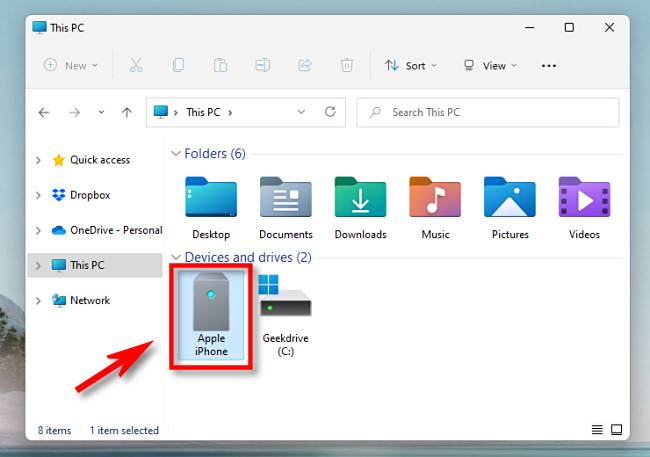The height and width of the screenshot is (457, 650).
Task: Select Dropbox in the navigation pane
Action: [89, 195]
